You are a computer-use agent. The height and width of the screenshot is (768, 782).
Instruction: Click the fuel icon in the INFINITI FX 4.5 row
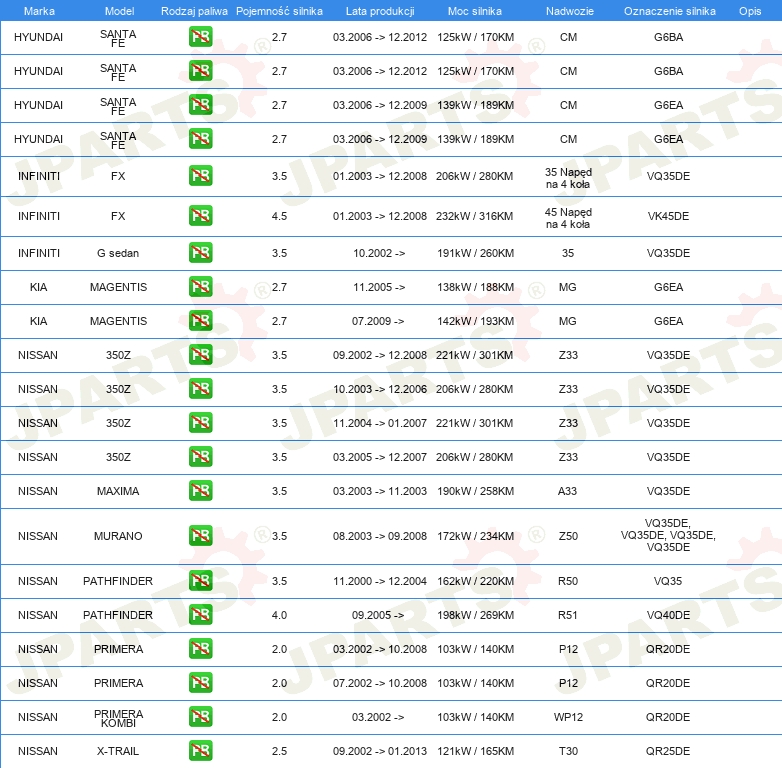point(200,216)
